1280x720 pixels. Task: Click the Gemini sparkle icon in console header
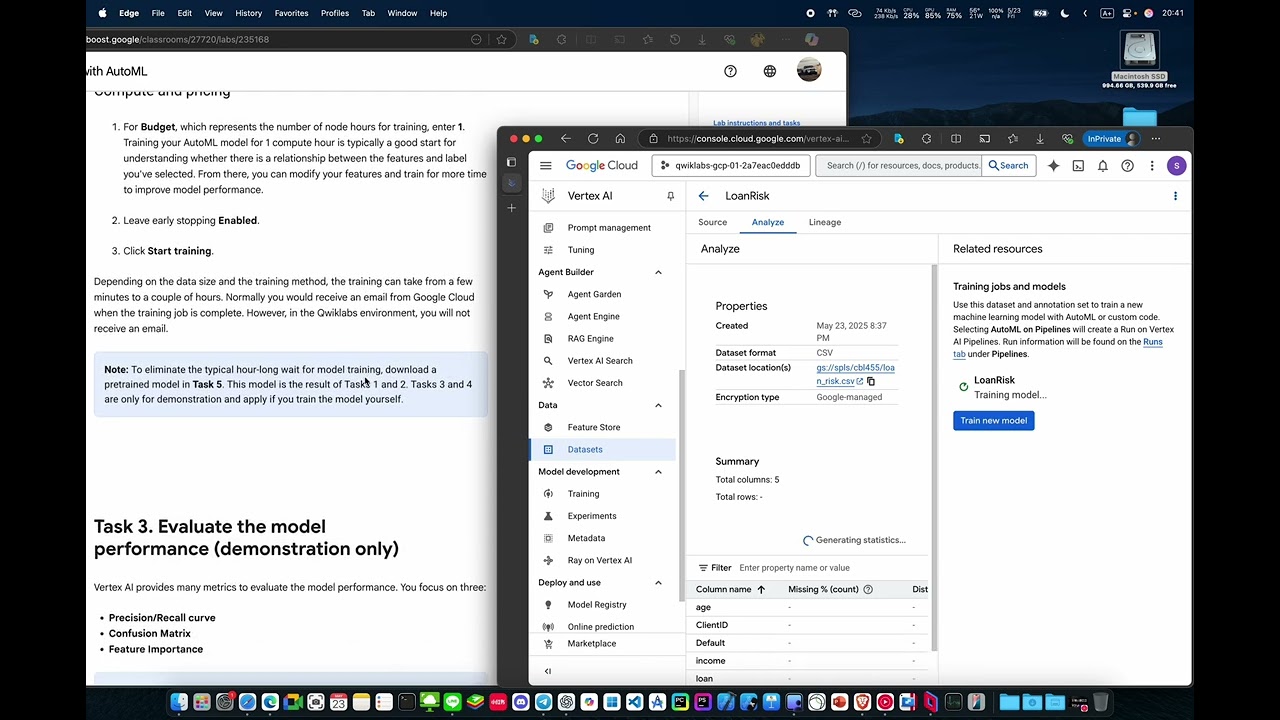point(1053,166)
